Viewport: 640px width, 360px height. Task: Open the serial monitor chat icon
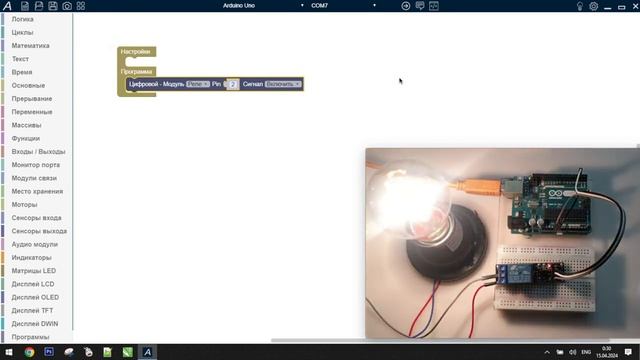(x=420, y=6)
